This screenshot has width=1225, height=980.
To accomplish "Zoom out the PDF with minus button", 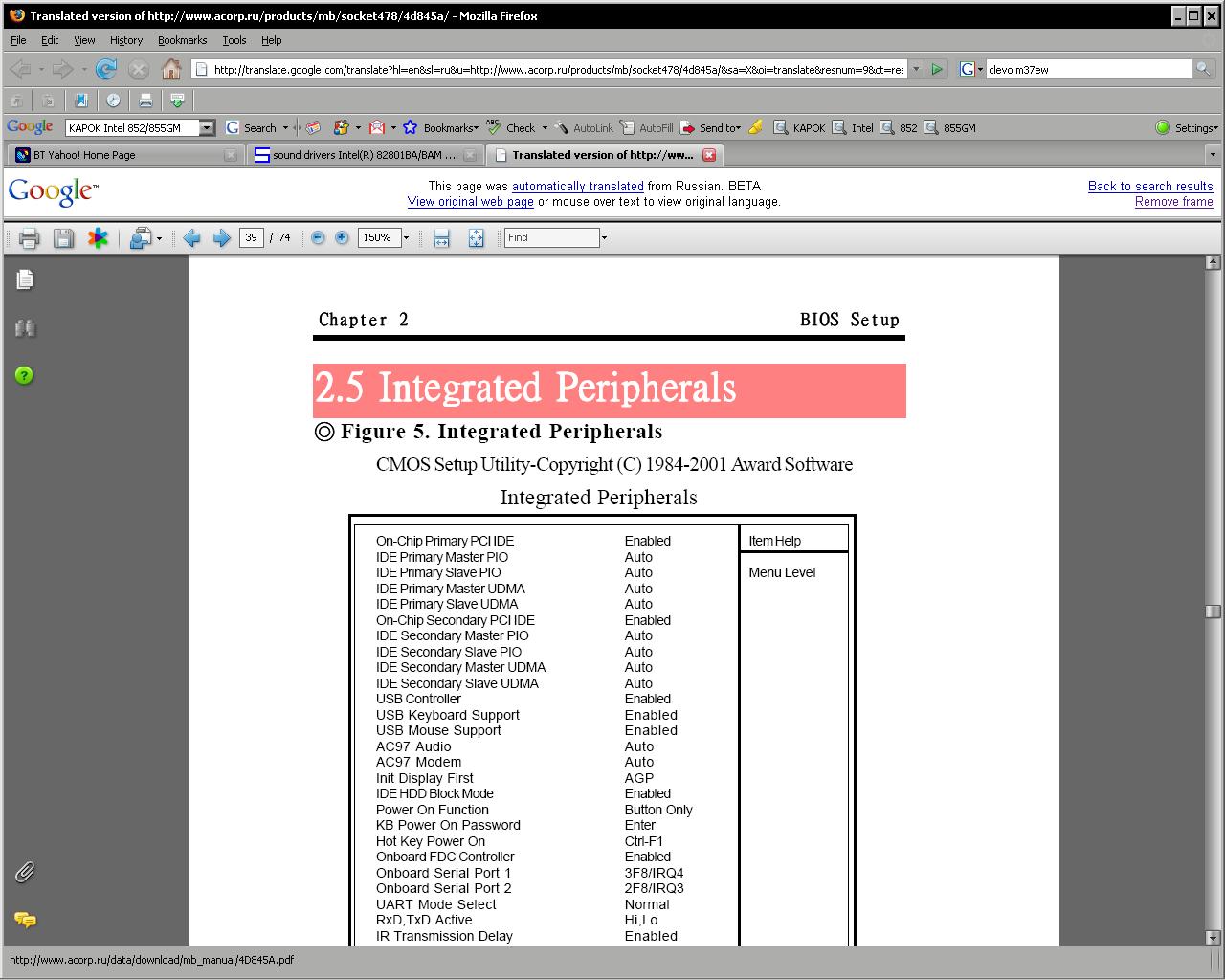I will 318,237.
